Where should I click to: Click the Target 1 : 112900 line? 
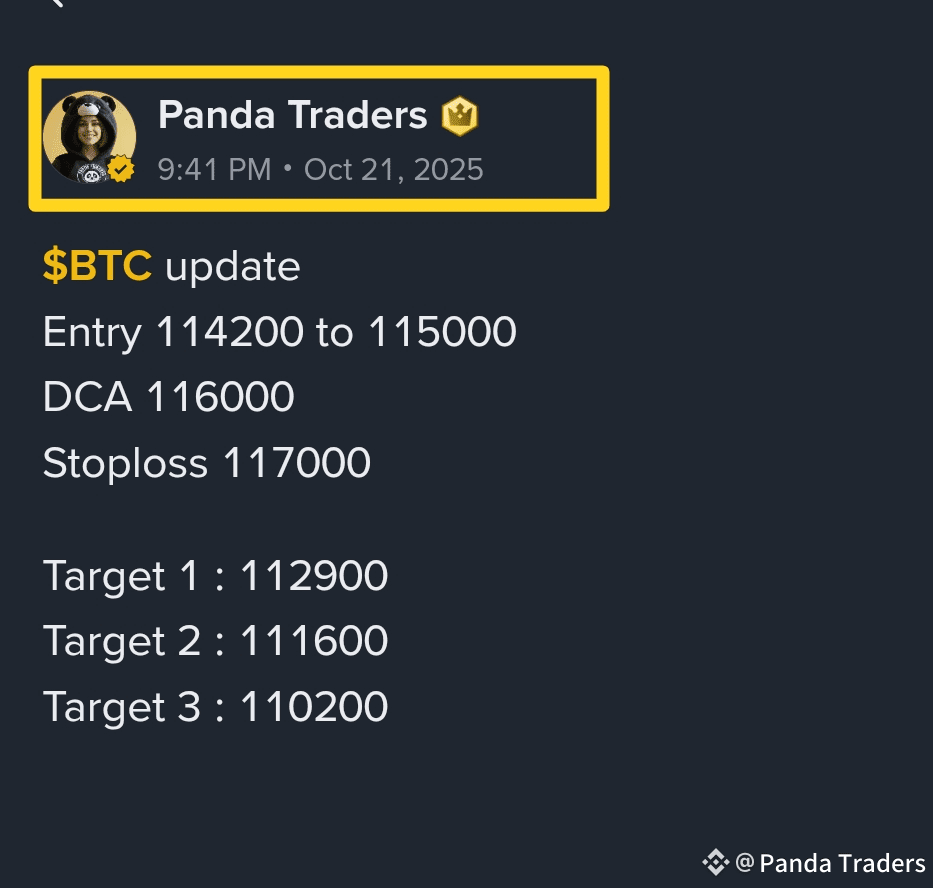pyautogui.click(x=215, y=576)
